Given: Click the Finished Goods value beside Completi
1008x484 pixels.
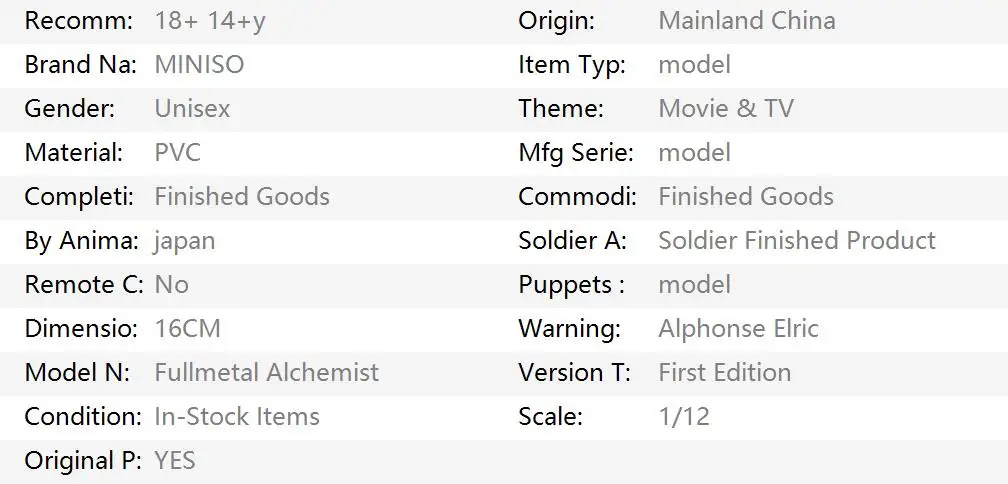Looking at the screenshot, I should [242, 197].
